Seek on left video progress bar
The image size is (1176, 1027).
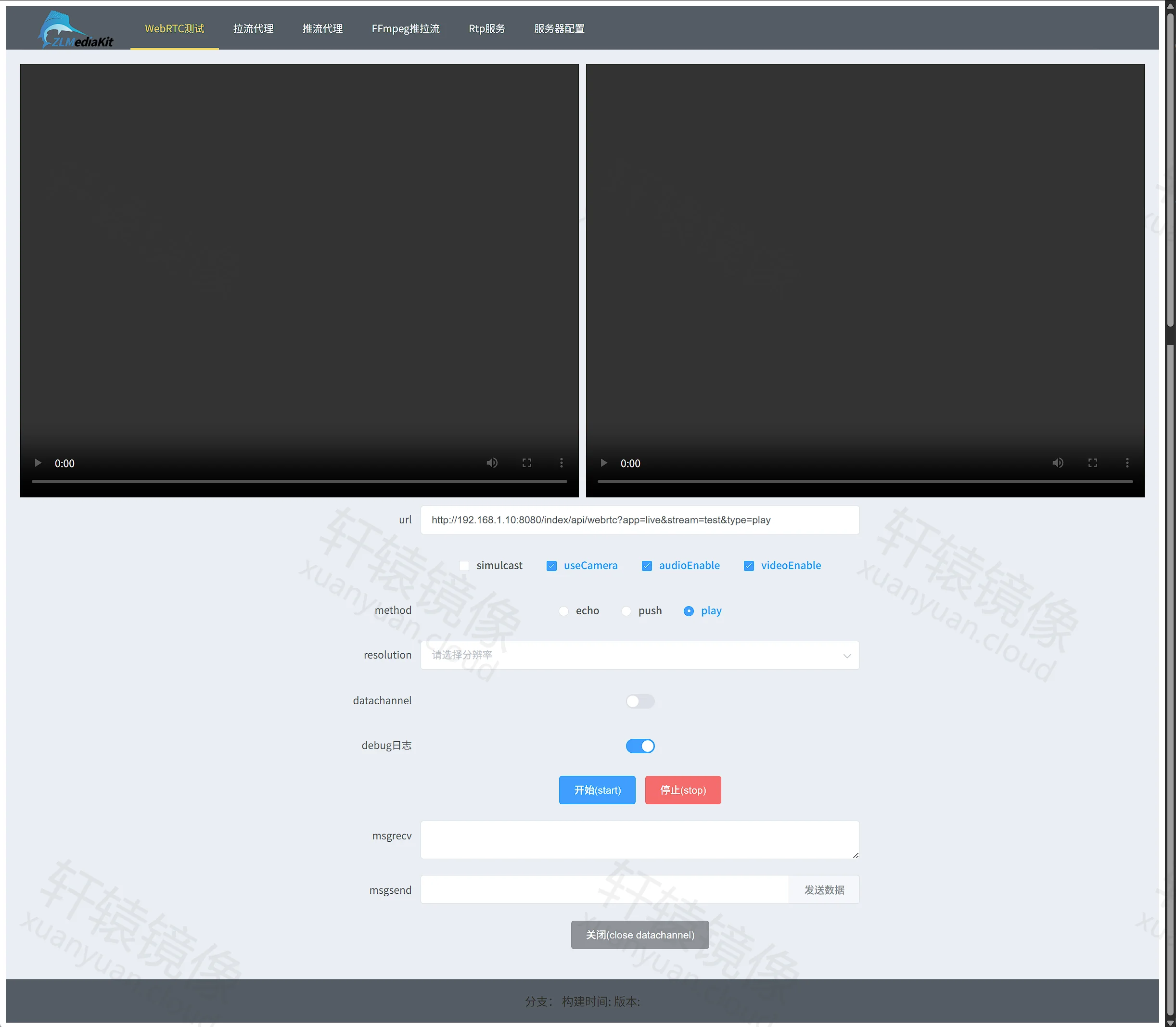tap(299, 482)
